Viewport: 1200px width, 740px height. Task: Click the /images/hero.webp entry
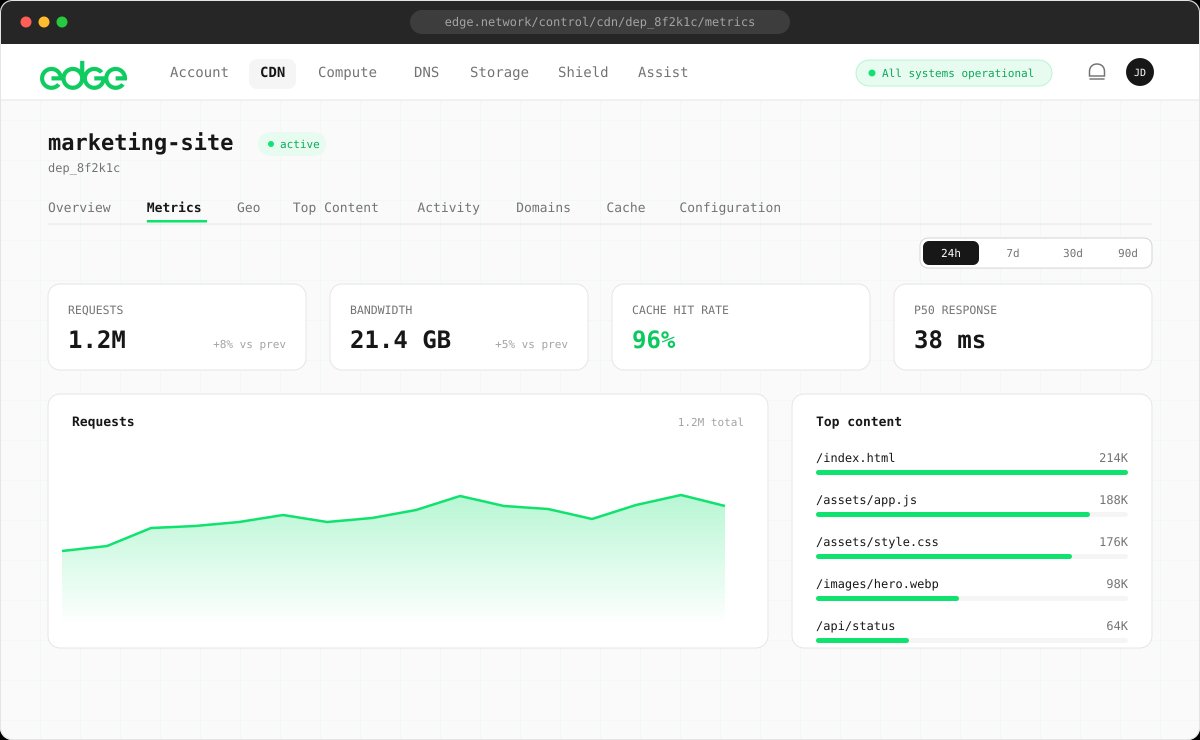coord(972,589)
